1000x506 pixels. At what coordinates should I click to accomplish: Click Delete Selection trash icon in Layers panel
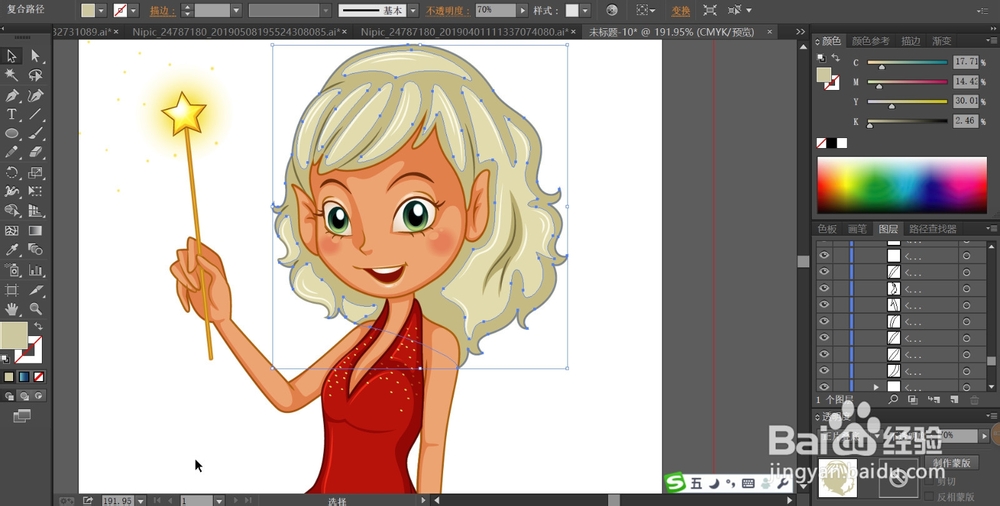974,399
